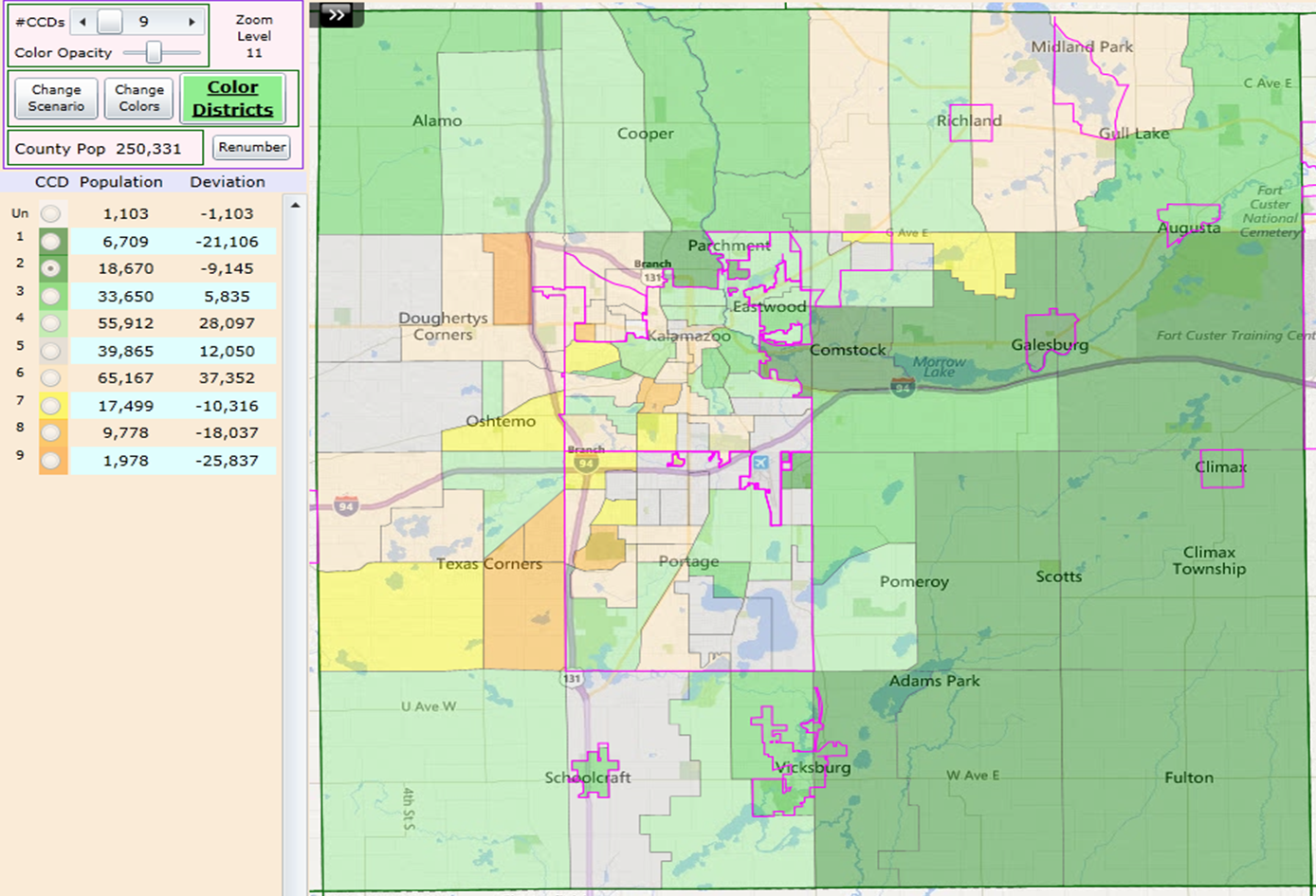Select the radio button for CCD 5
Viewport: 1316px width, 896px height.
pos(50,351)
